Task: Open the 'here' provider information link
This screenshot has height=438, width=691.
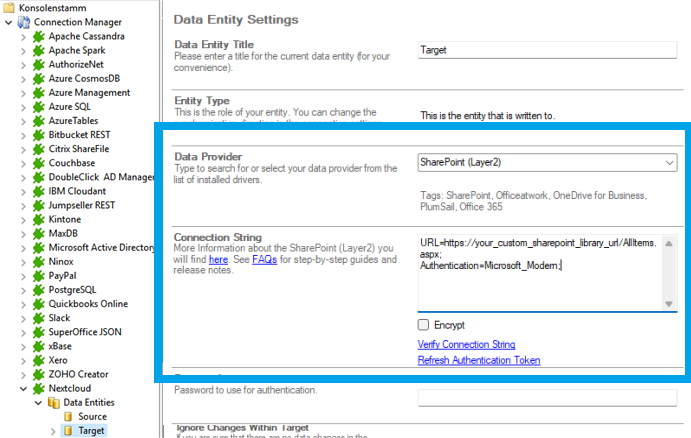Action: coord(218,260)
